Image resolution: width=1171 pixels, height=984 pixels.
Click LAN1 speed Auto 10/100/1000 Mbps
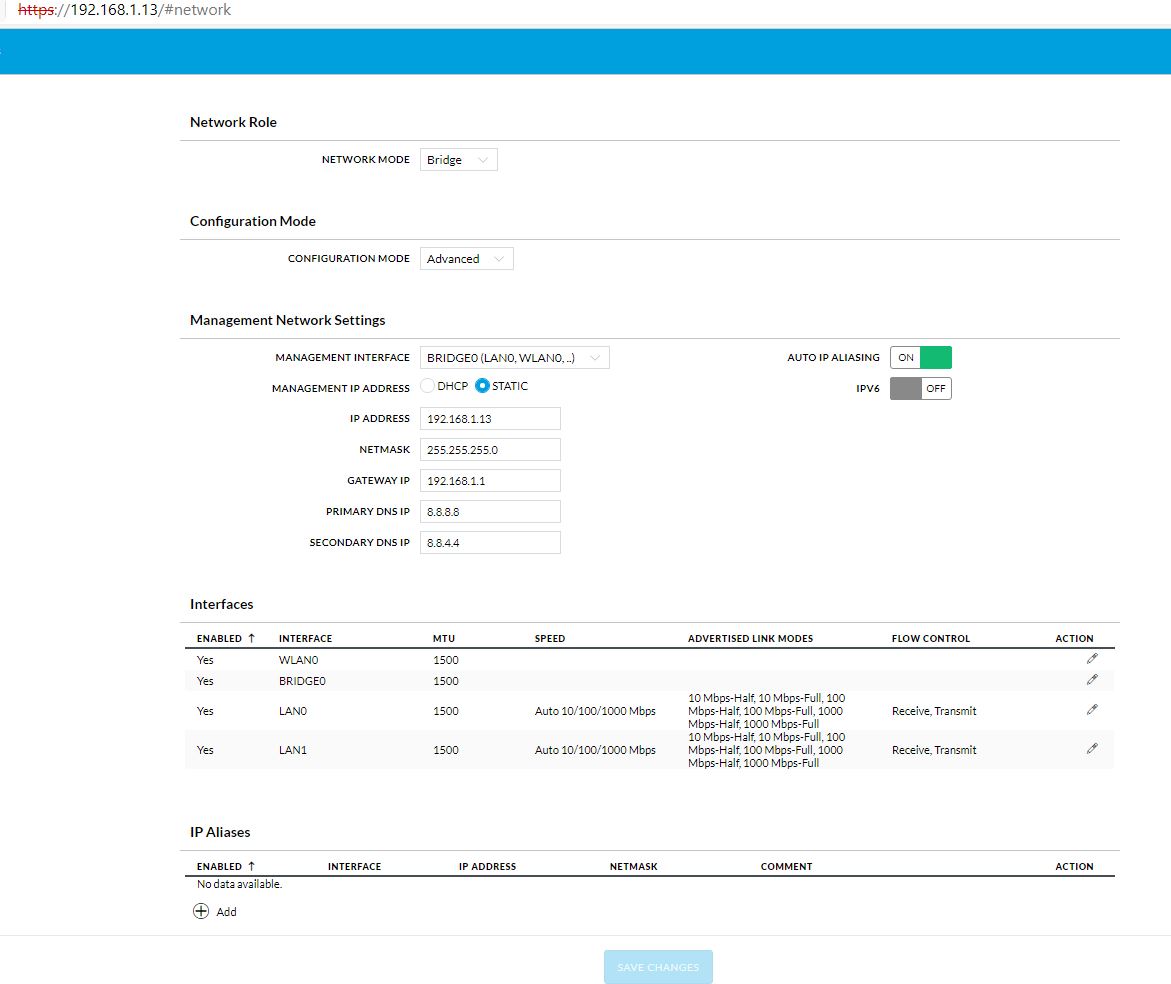point(595,750)
